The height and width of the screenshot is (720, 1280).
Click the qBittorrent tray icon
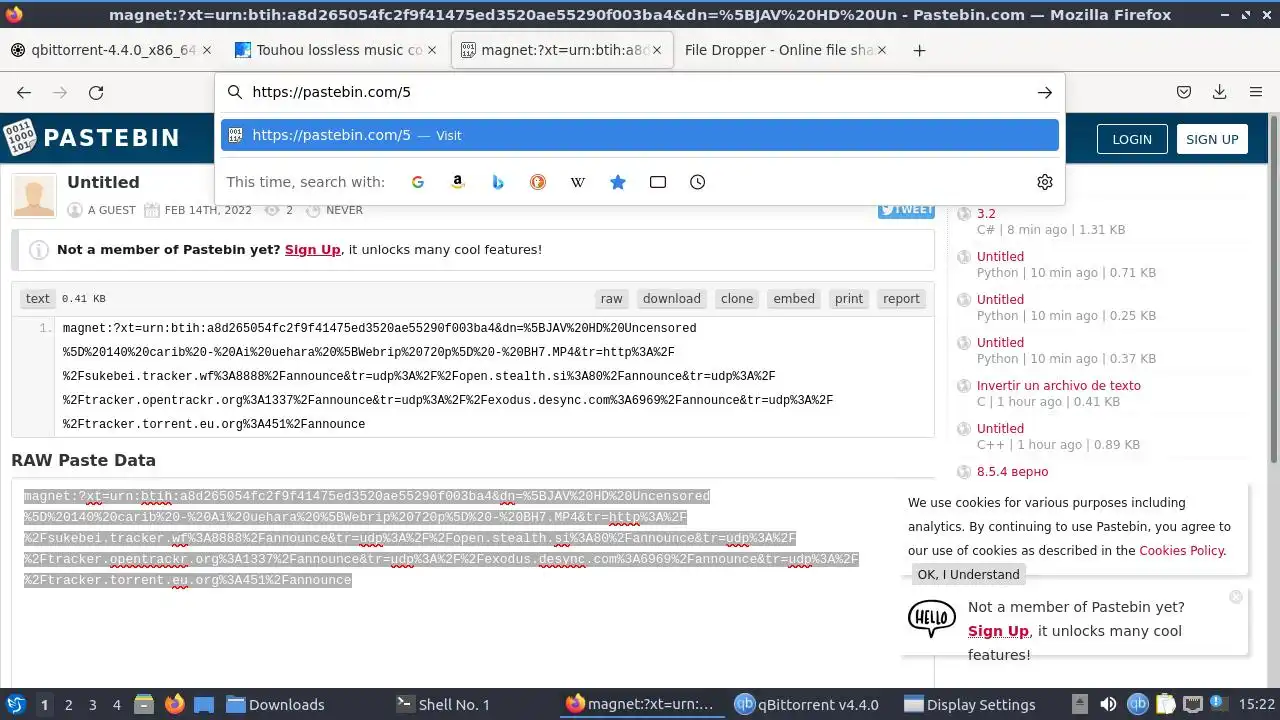click(x=1137, y=704)
